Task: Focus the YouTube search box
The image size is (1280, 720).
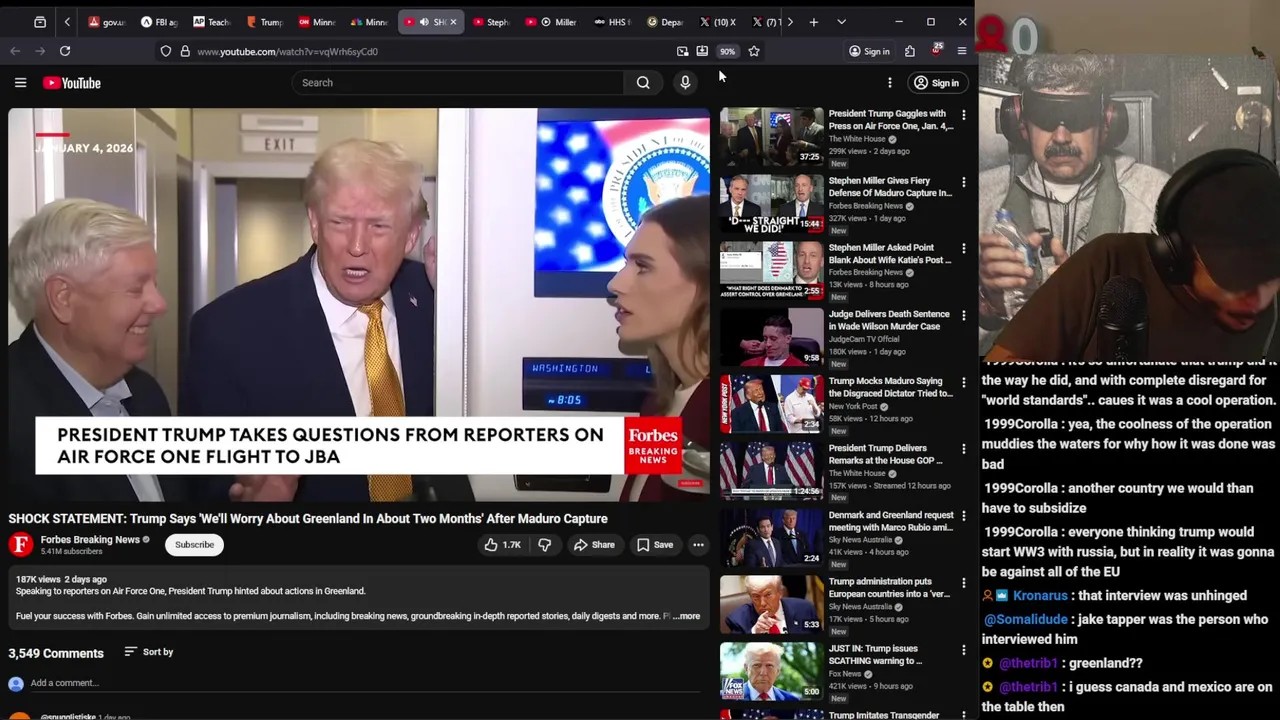Action: coord(458,83)
